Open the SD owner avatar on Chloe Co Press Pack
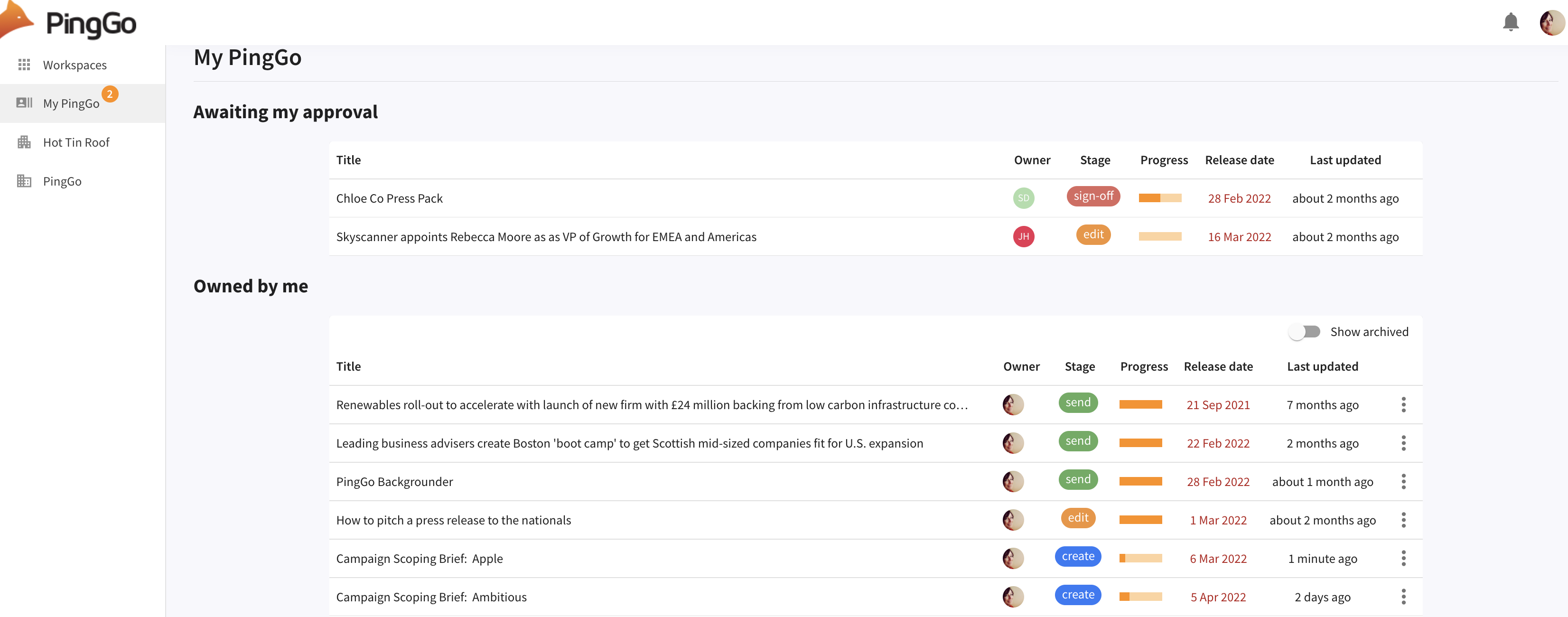 click(x=1023, y=198)
